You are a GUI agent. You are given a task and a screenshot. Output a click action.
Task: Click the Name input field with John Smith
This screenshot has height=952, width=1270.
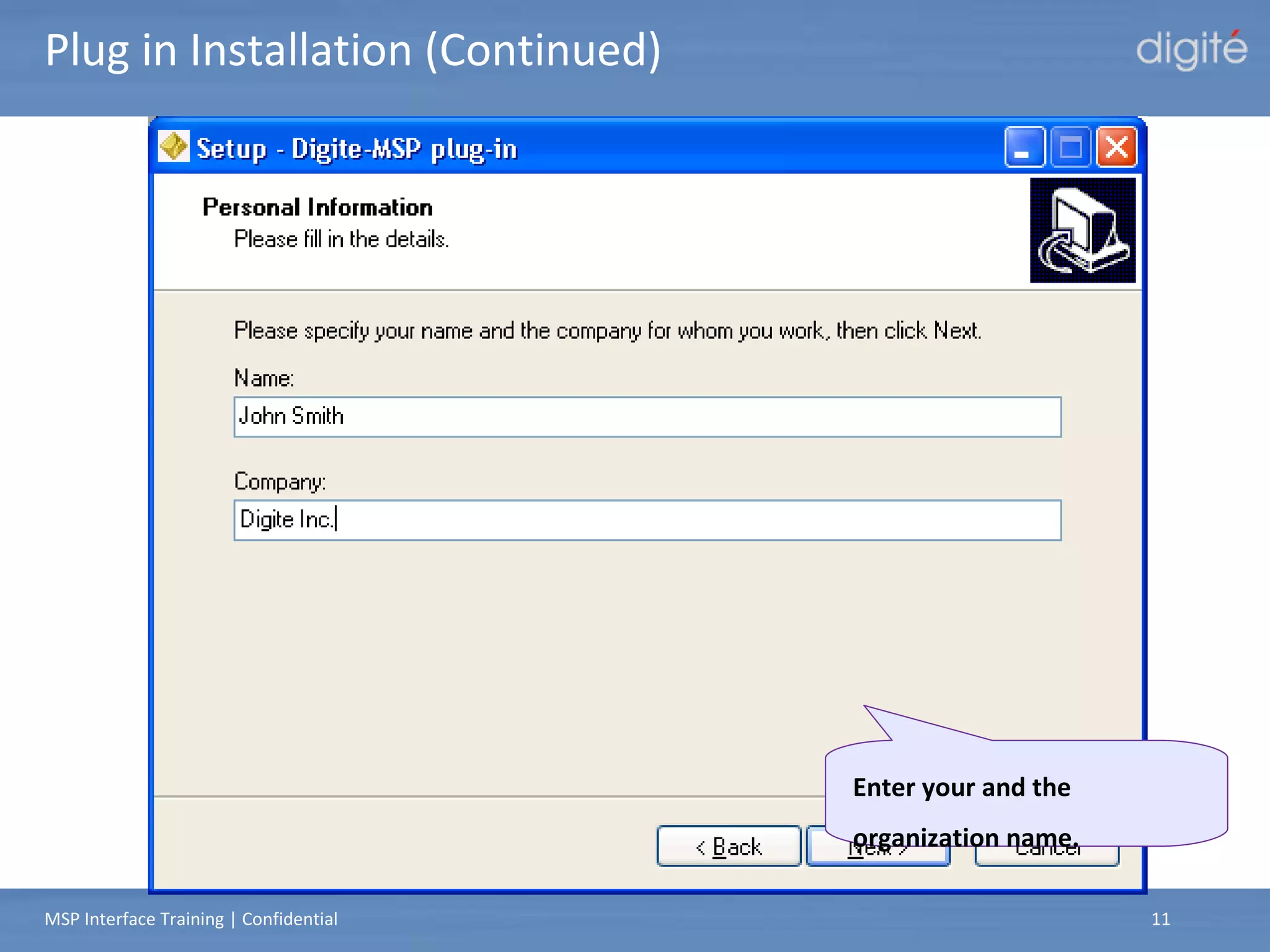tap(647, 416)
